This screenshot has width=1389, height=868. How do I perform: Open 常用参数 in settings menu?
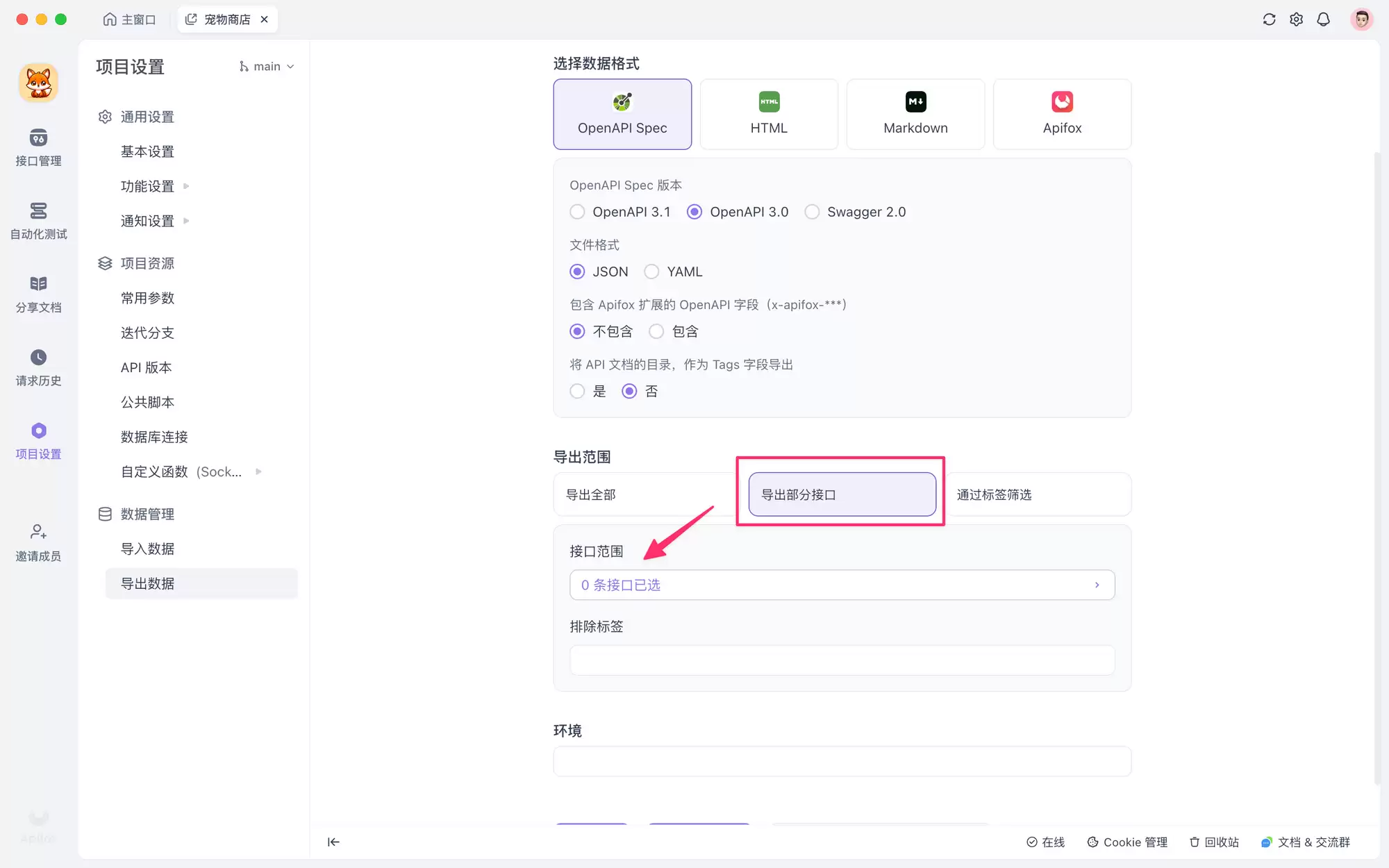click(147, 298)
